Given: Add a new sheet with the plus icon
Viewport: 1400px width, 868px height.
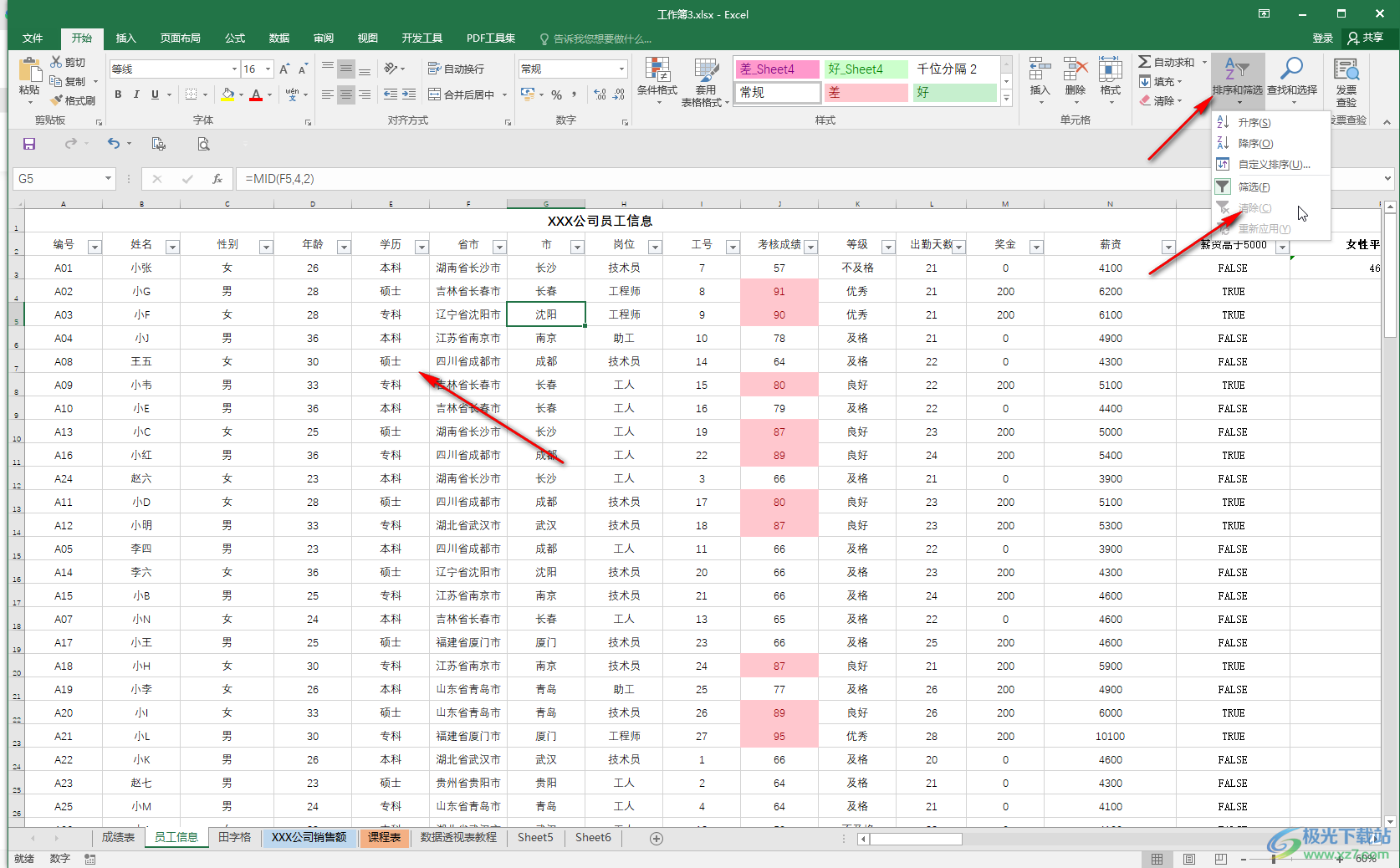Looking at the screenshot, I should pos(657,838).
